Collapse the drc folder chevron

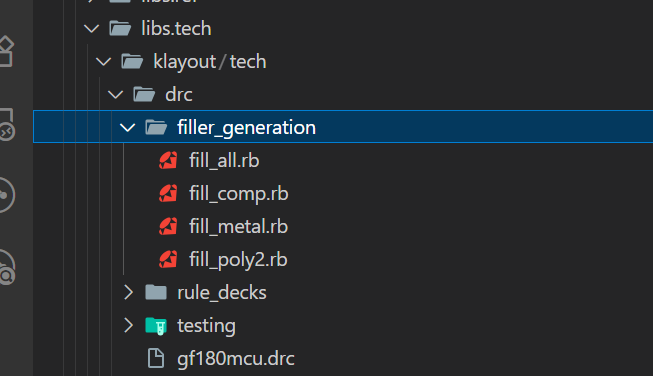pyautogui.click(x=115, y=95)
